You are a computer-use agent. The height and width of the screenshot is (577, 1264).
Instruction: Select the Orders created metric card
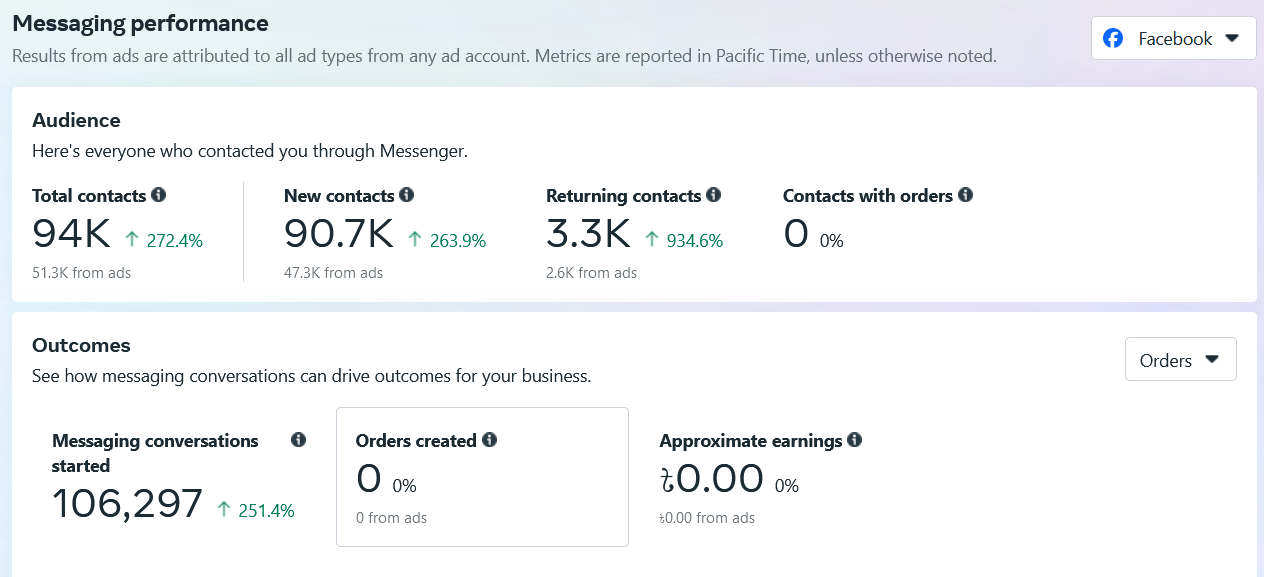coord(482,477)
